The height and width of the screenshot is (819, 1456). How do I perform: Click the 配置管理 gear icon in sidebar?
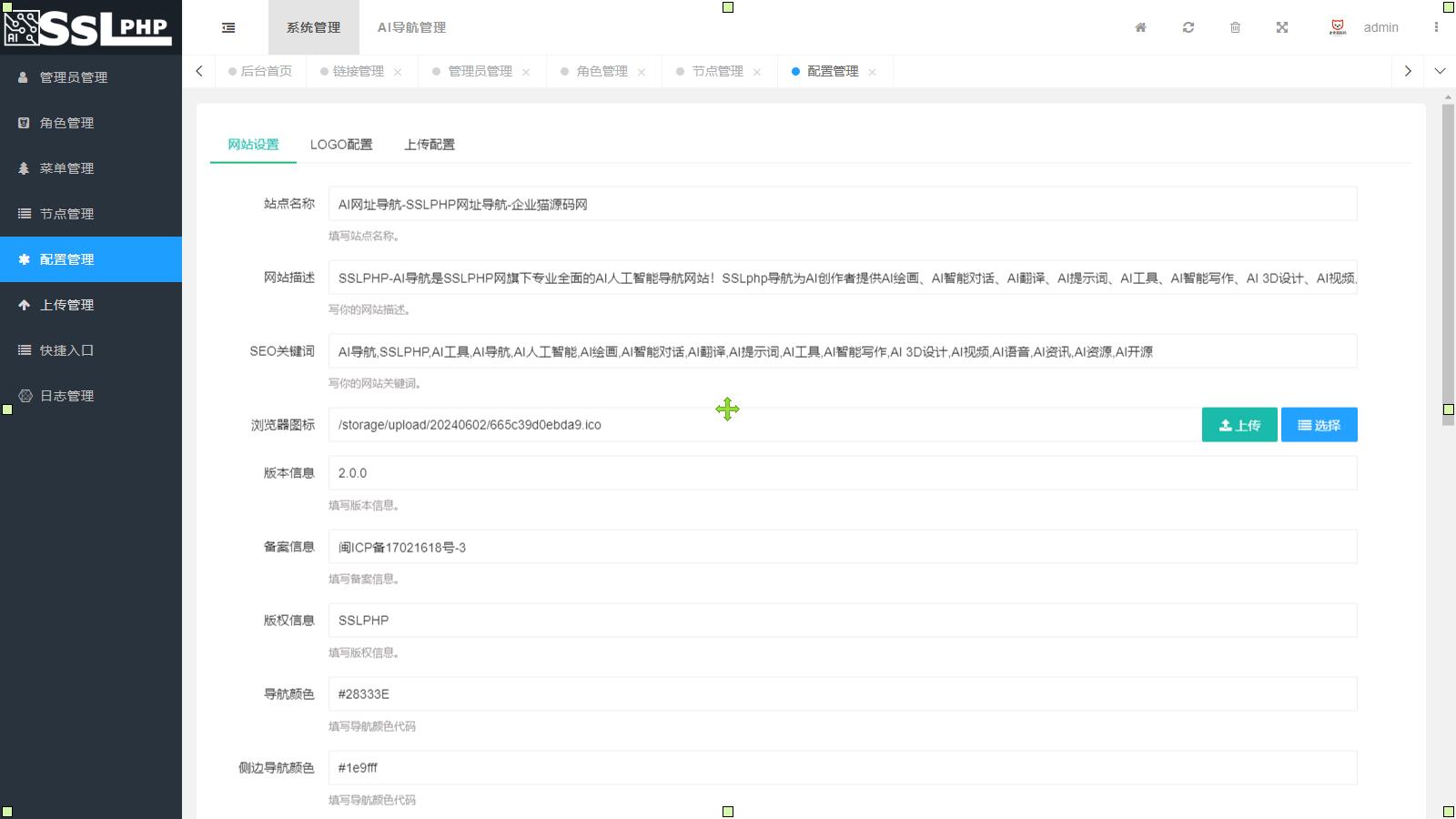point(24,259)
